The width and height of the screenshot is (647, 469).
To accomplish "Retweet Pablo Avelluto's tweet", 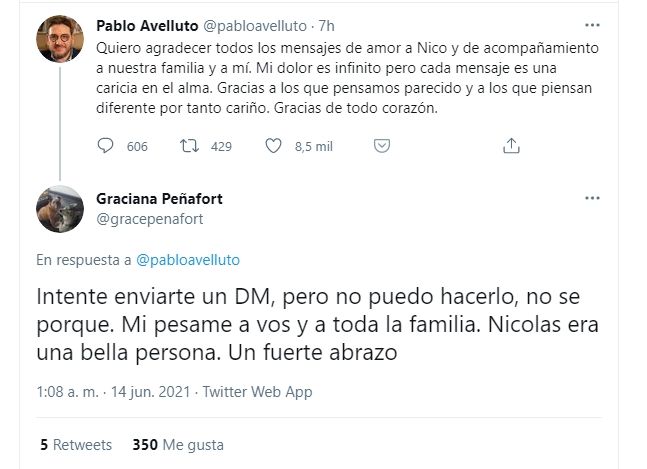I will tap(188, 146).
